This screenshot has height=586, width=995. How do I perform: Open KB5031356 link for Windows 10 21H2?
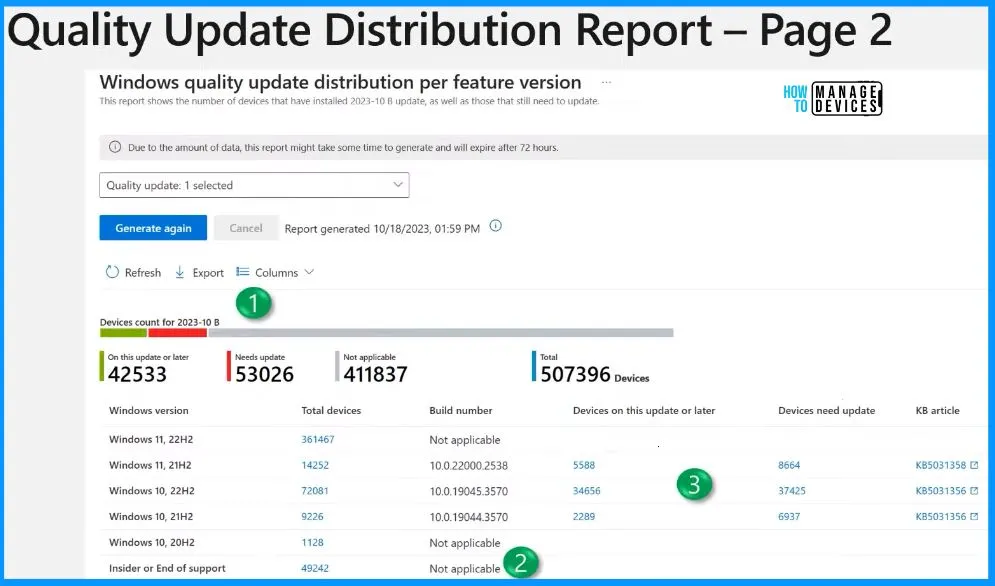click(x=940, y=517)
